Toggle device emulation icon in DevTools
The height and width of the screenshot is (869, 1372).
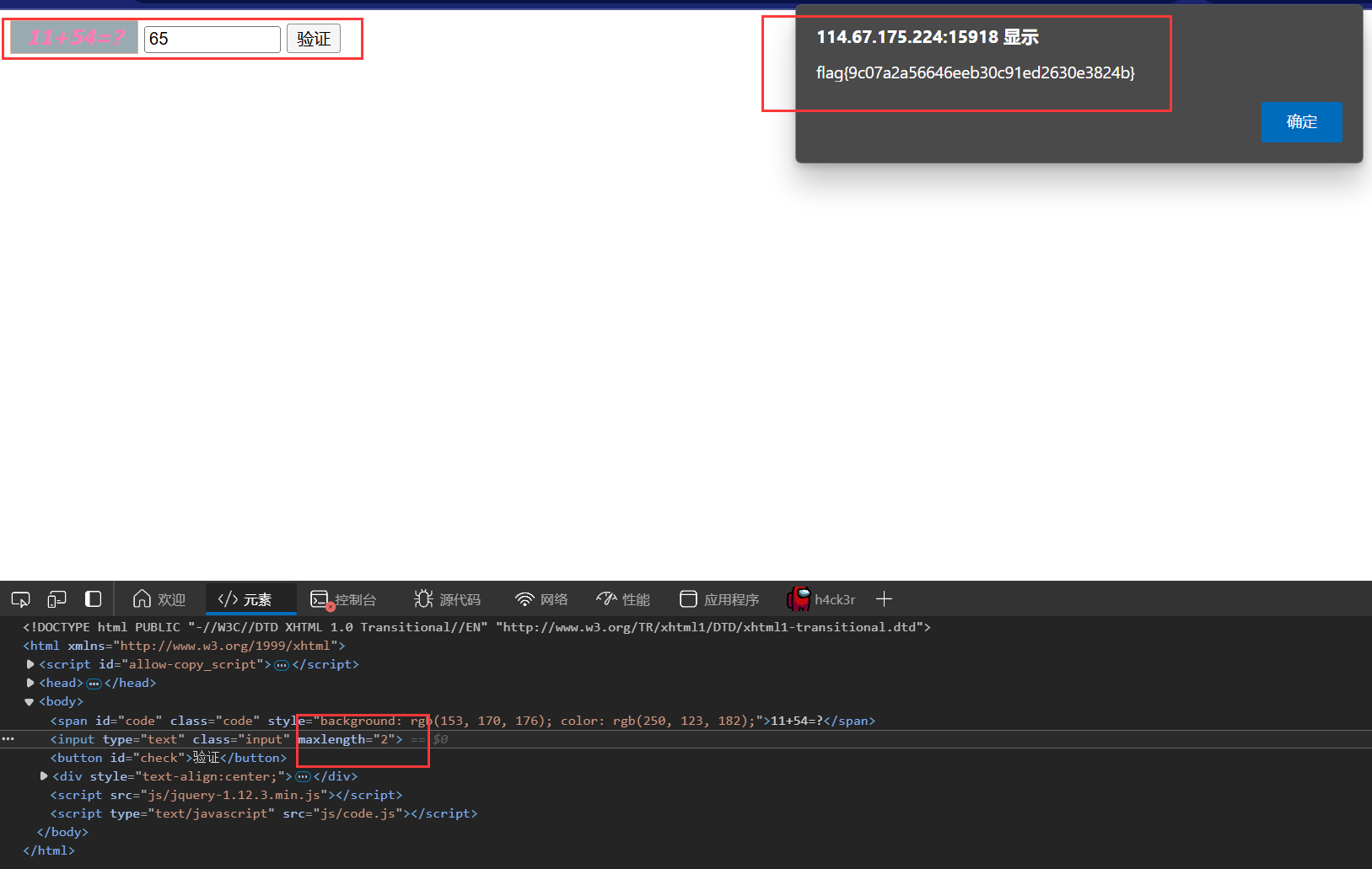pos(56,599)
